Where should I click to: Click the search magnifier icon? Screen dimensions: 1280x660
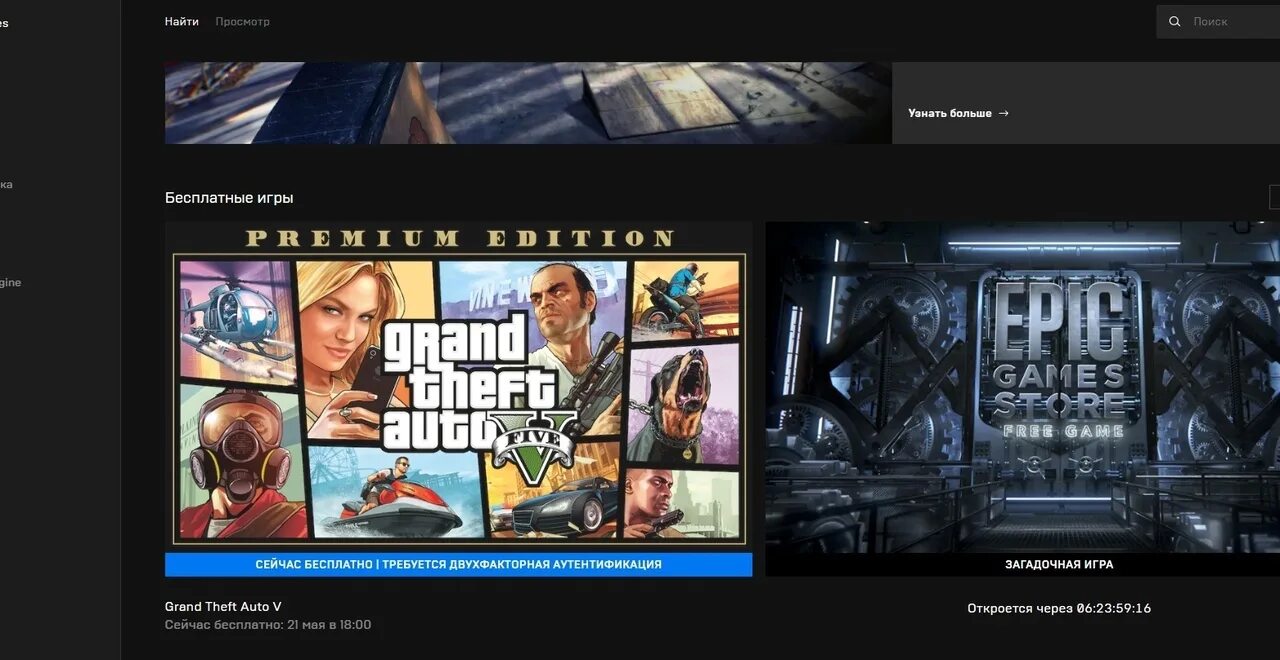pyautogui.click(x=1175, y=21)
